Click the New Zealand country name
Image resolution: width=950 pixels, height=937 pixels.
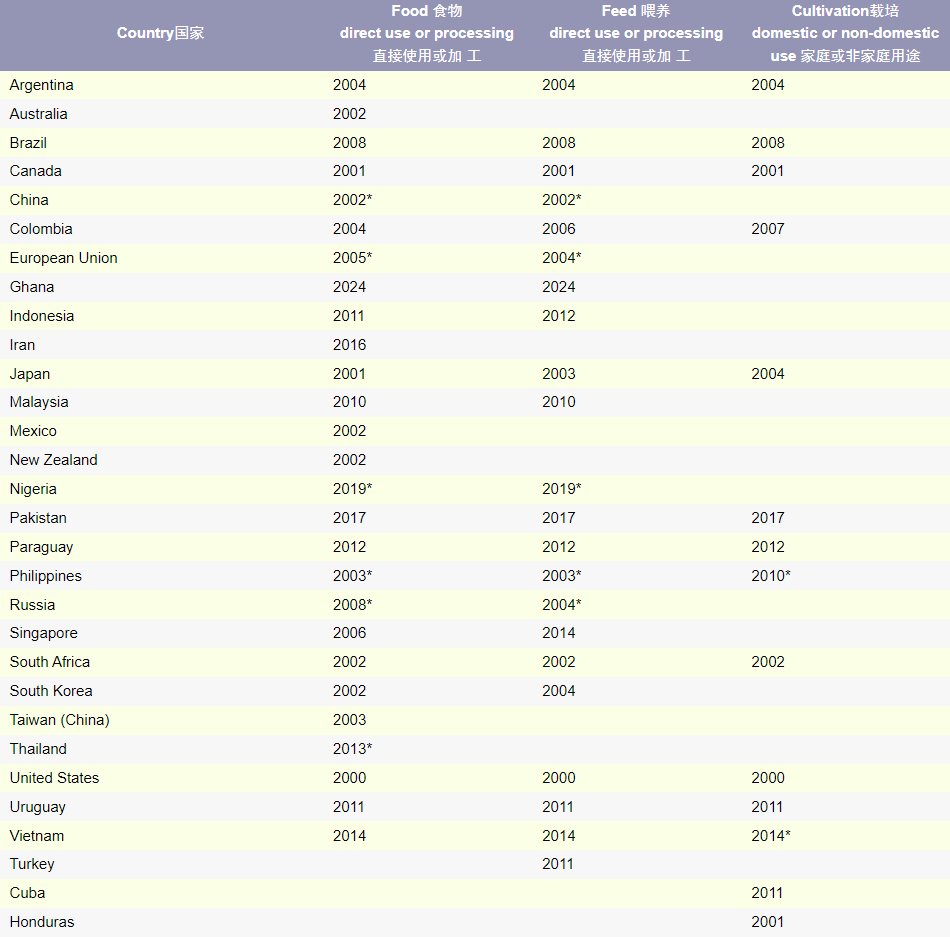[54, 460]
